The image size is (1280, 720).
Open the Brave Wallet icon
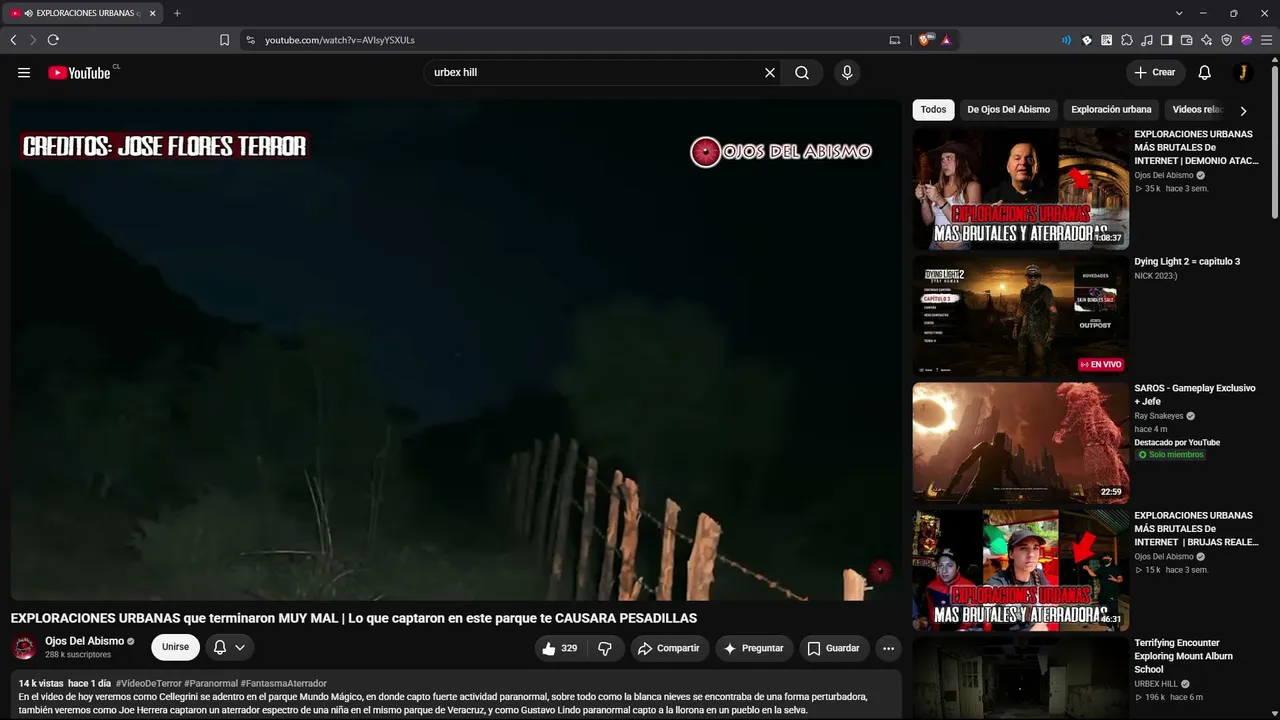1187,40
